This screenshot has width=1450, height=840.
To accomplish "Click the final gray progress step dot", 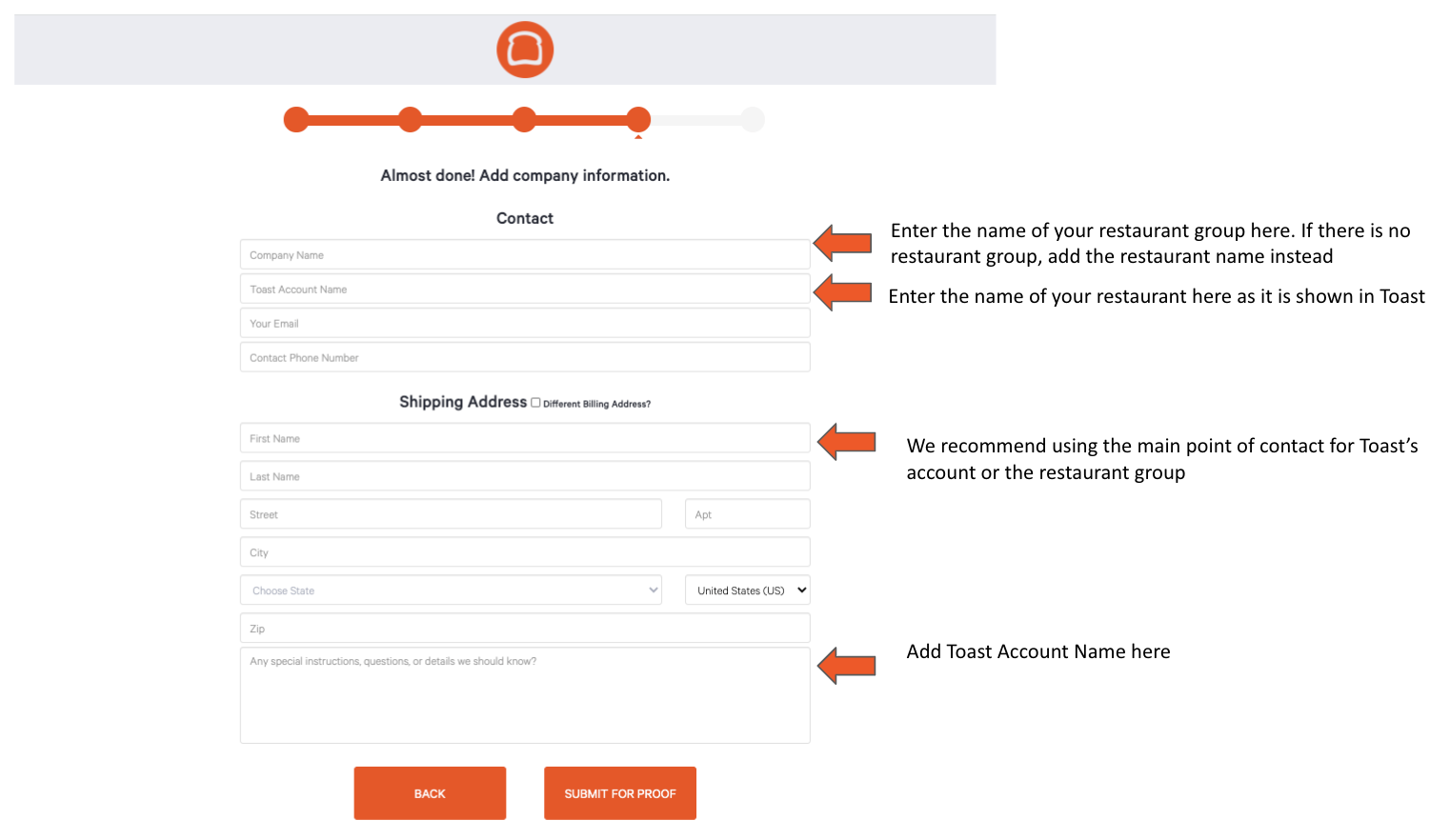I will click(753, 120).
